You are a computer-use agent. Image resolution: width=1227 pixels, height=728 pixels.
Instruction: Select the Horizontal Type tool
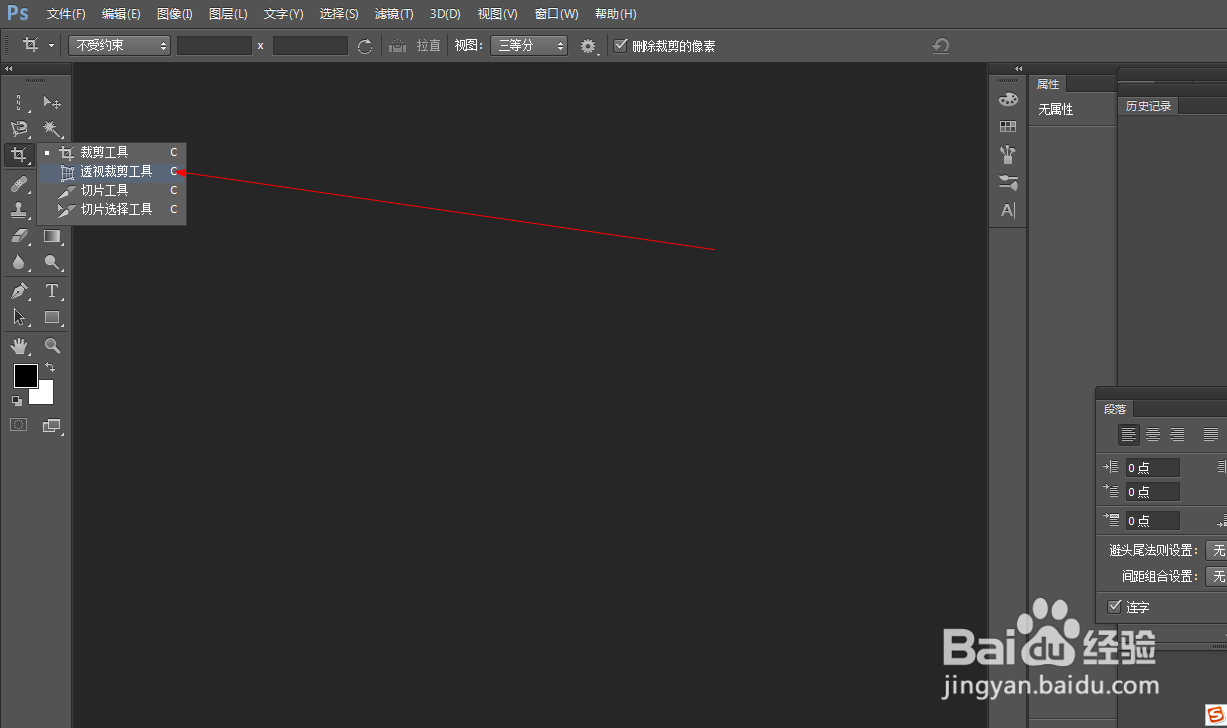pyautogui.click(x=52, y=291)
